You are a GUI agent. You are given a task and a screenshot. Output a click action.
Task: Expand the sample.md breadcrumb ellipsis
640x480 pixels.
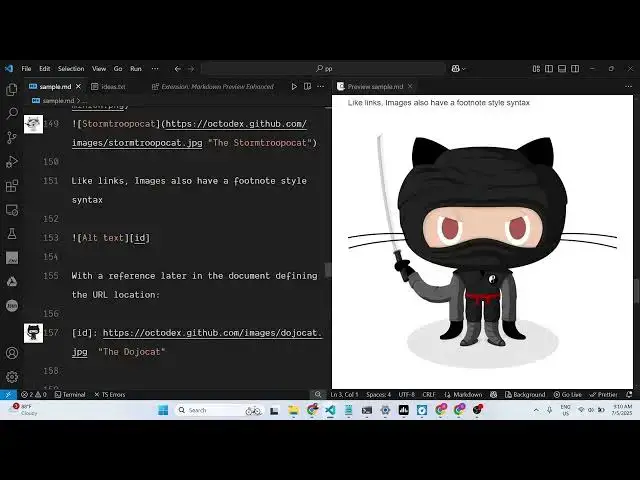coord(84,100)
